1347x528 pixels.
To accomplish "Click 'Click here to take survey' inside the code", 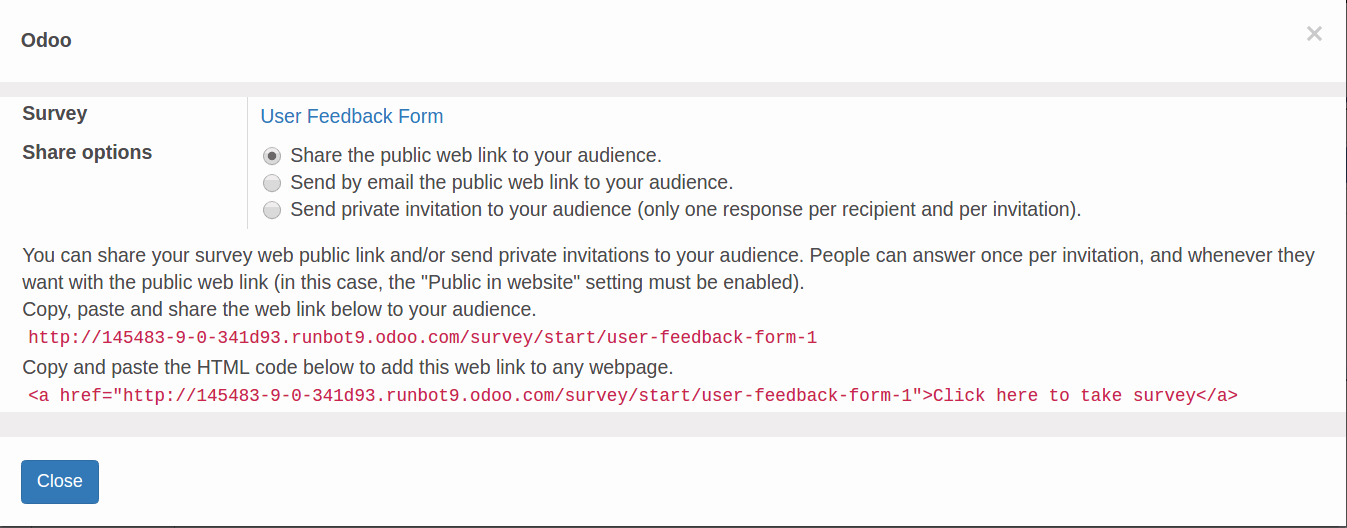I will (x=1064, y=396).
